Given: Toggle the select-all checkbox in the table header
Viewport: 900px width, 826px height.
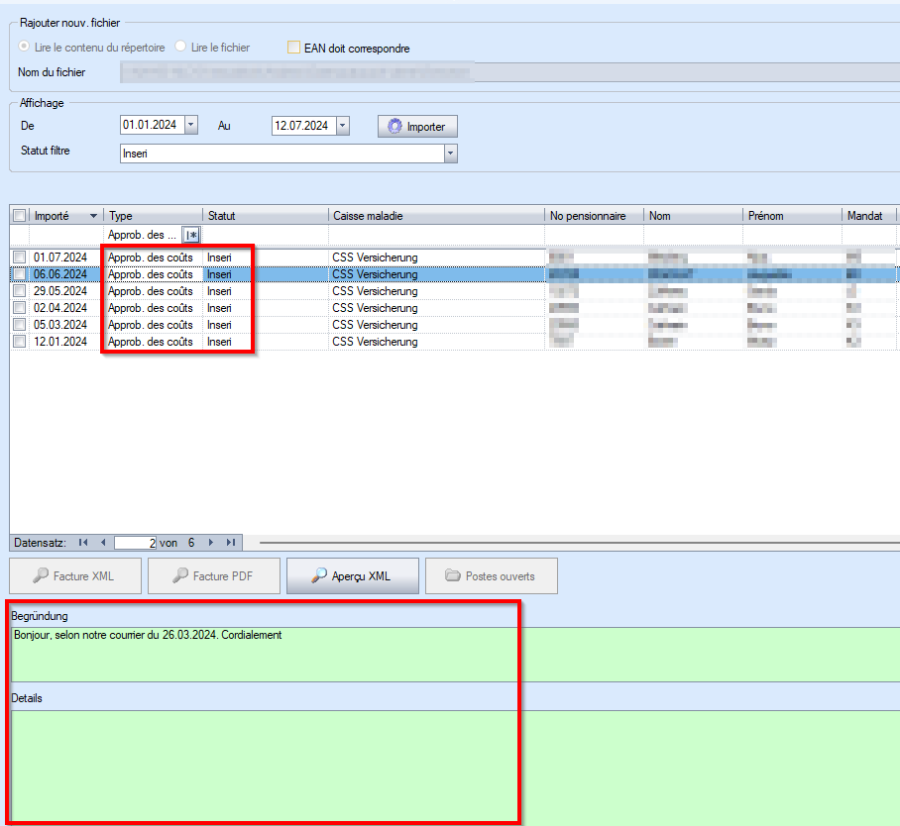Looking at the screenshot, I should coord(20,216).
